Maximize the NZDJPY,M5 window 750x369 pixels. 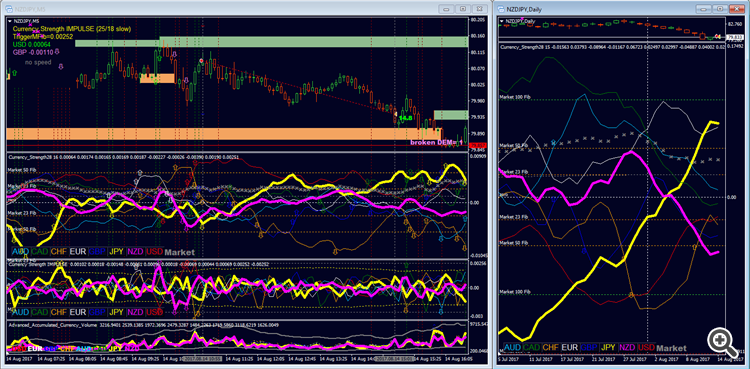click(x=463, y=9)
